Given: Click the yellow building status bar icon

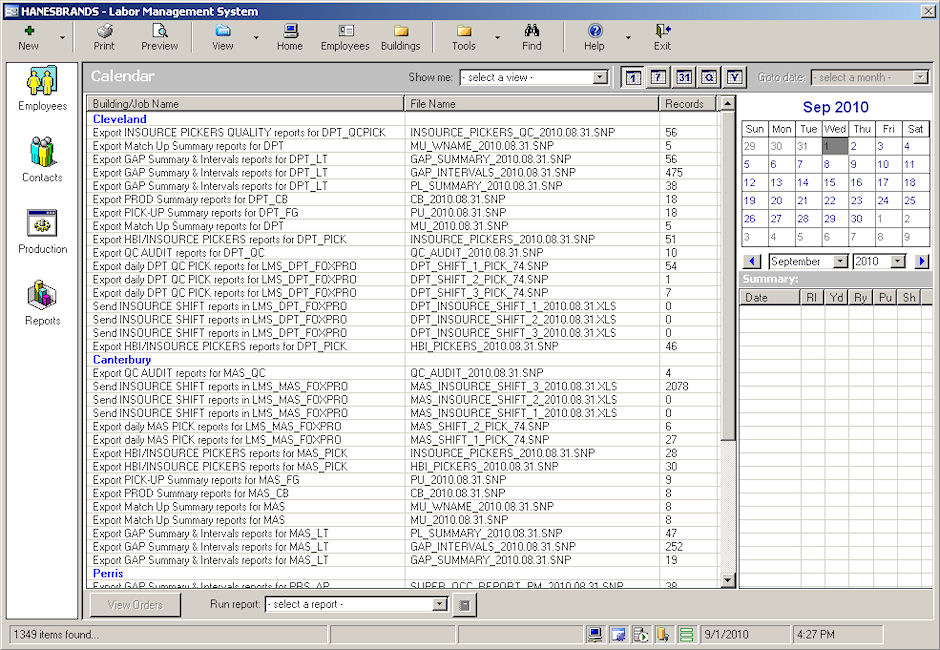Looking at the screenshot, I should 664,634.
